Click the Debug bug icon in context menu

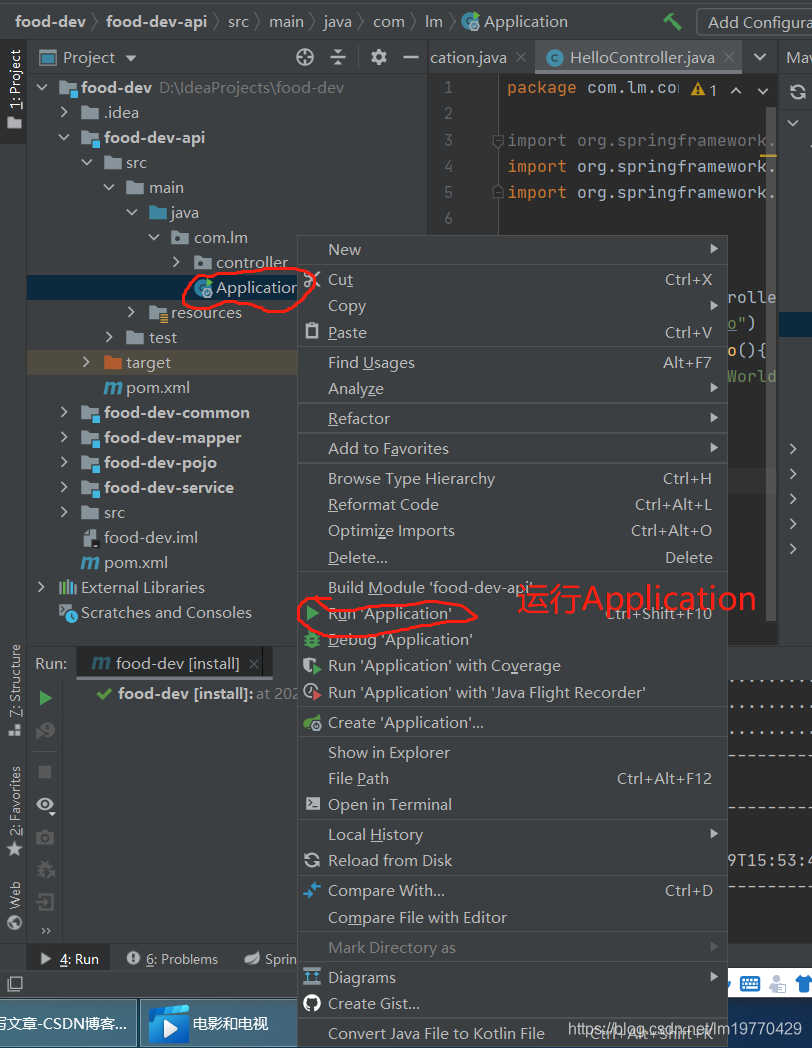[x=312, y=640]
